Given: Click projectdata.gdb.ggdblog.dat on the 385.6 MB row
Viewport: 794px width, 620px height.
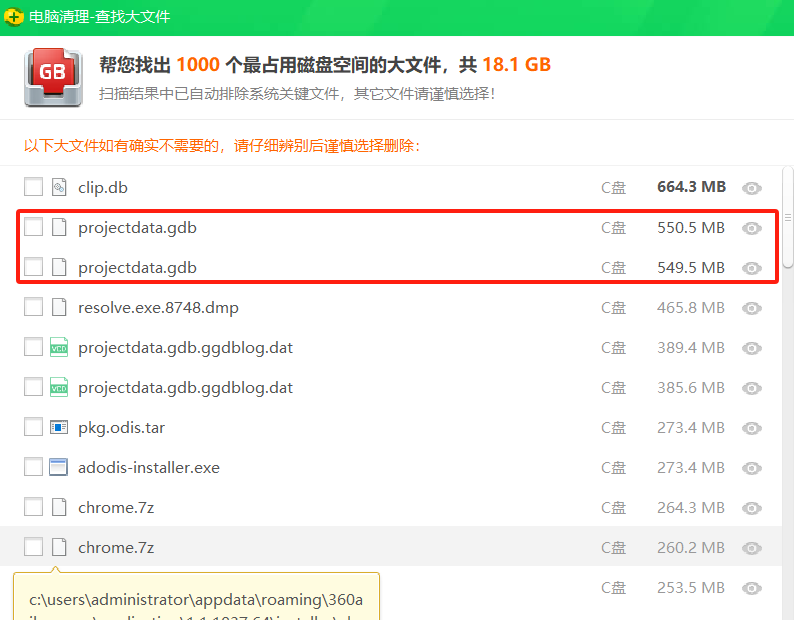Looking at the screenshot, I should point(185,388).
